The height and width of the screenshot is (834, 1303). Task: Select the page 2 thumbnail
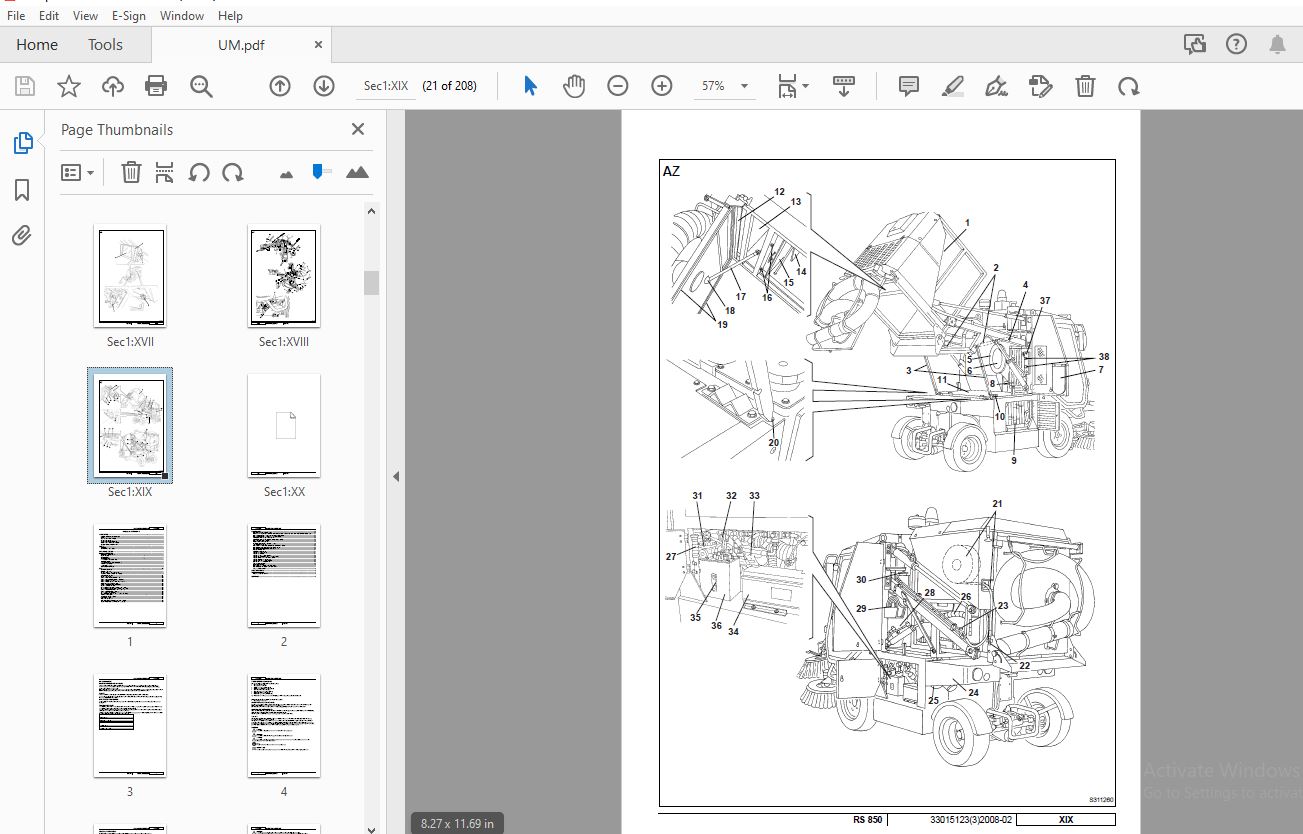[x=284, y=575]
